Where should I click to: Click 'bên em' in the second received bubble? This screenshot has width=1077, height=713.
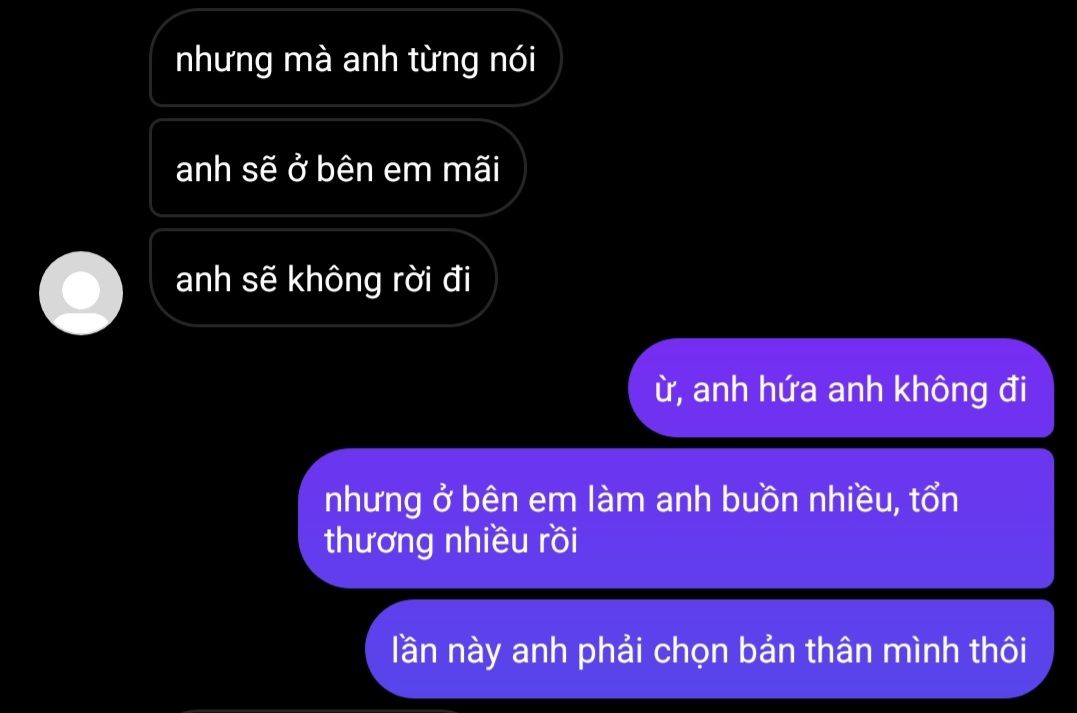pos(372,169)
